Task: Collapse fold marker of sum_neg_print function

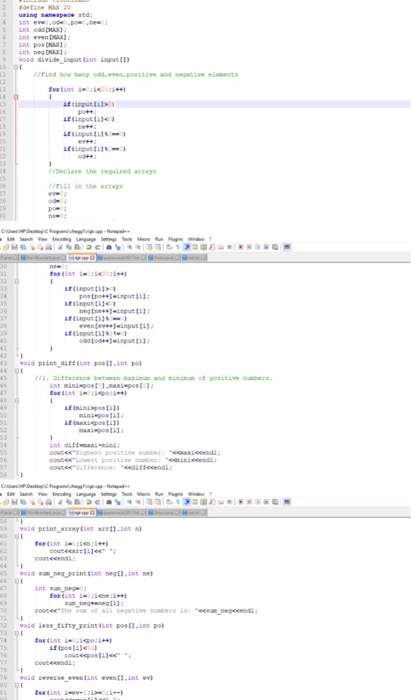Action: coord(17,581)
